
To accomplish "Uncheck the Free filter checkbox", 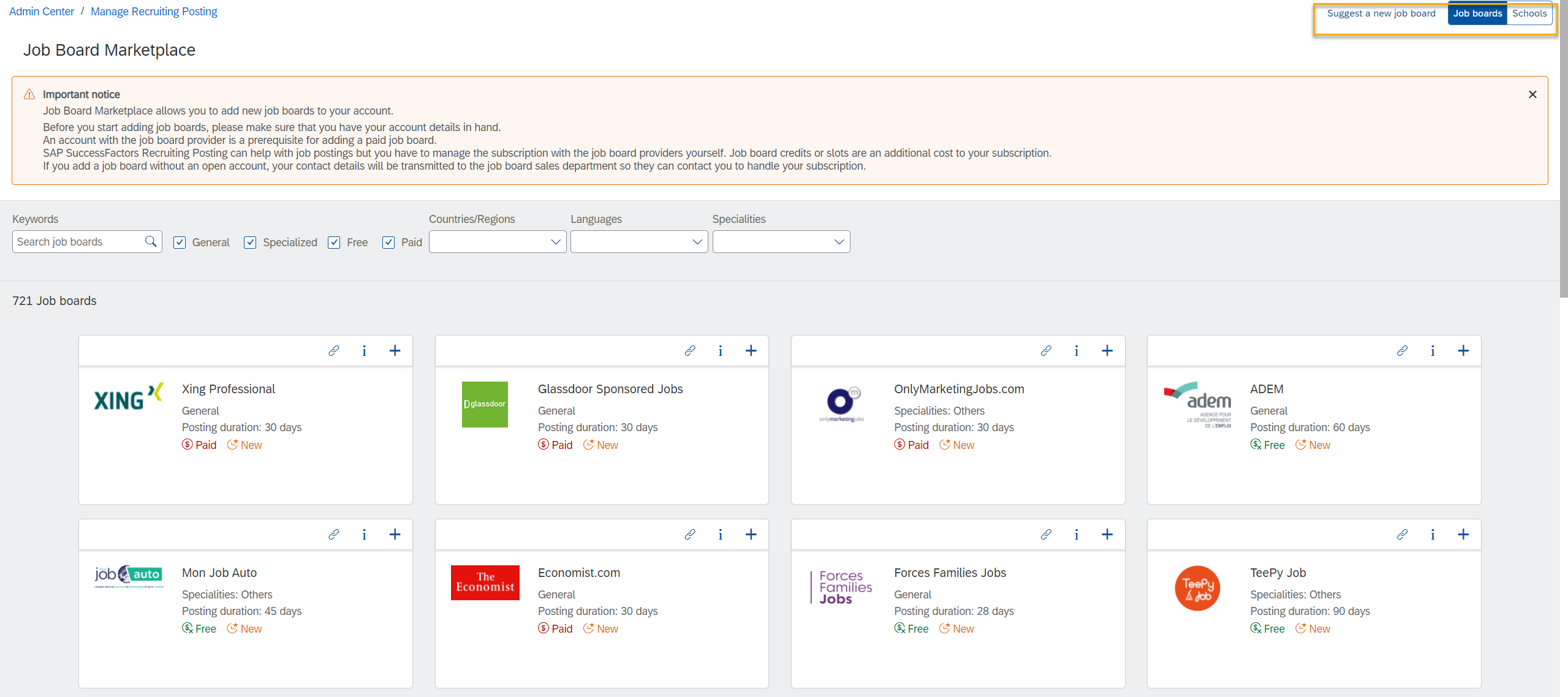I will tap(334, 243).
